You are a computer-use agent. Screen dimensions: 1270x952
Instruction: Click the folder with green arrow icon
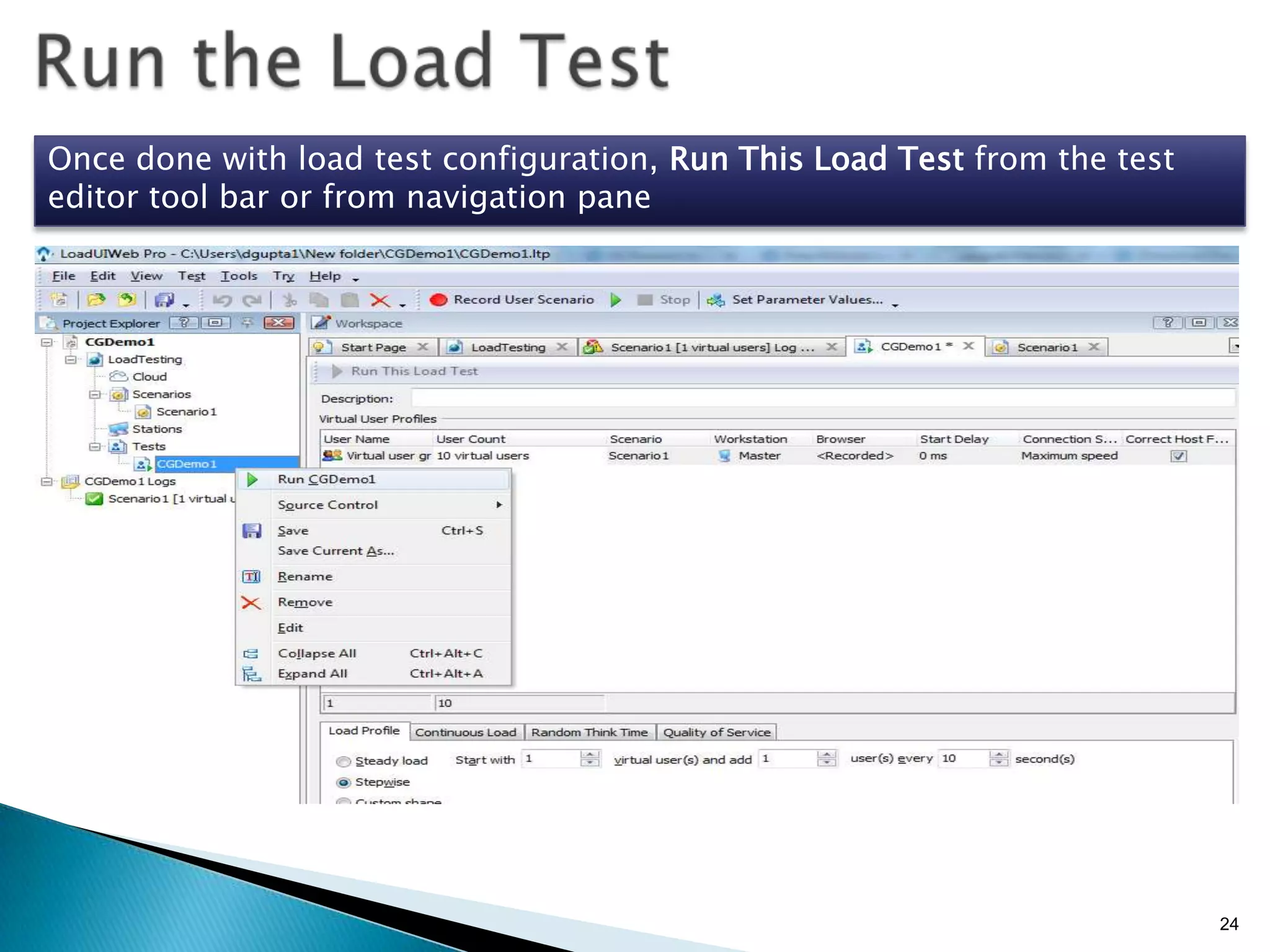[127, 300]
